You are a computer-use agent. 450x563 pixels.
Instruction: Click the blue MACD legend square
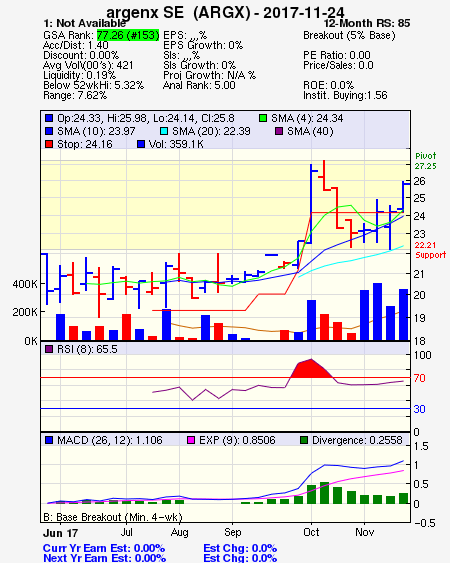pyautogui.click(x=49, y=440)
